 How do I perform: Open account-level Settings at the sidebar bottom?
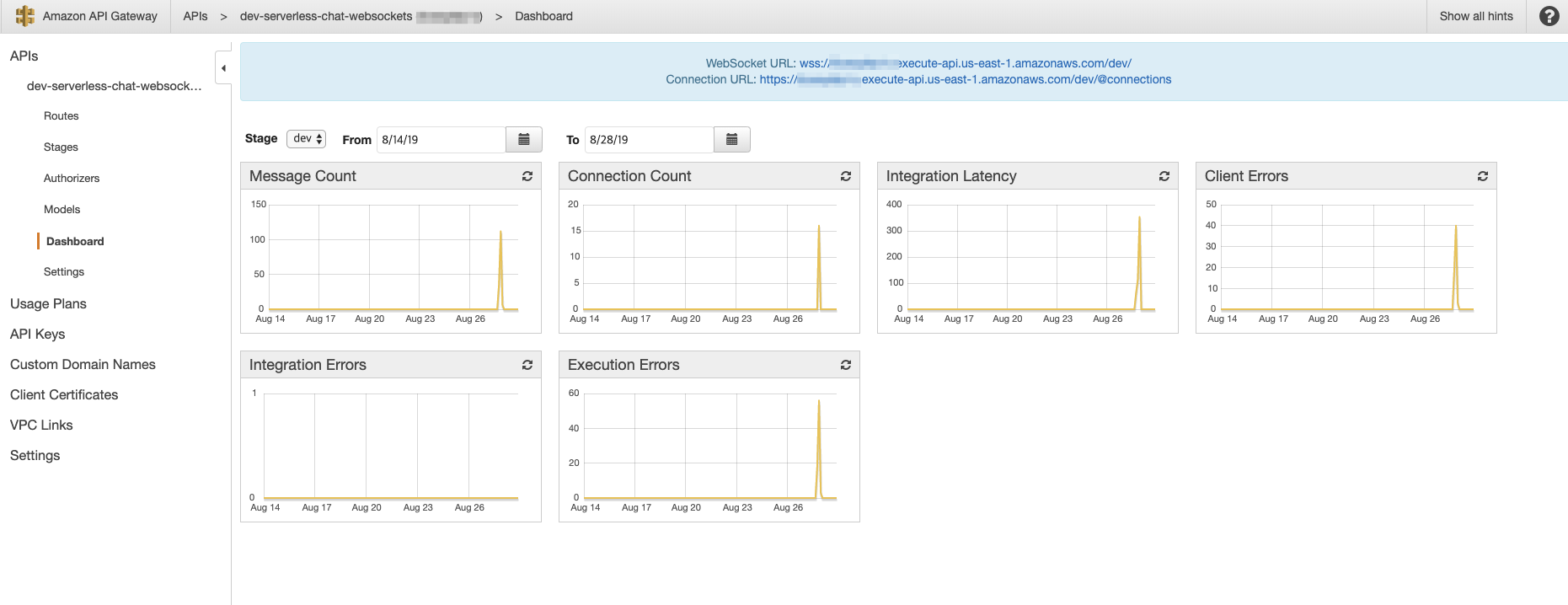35,455
